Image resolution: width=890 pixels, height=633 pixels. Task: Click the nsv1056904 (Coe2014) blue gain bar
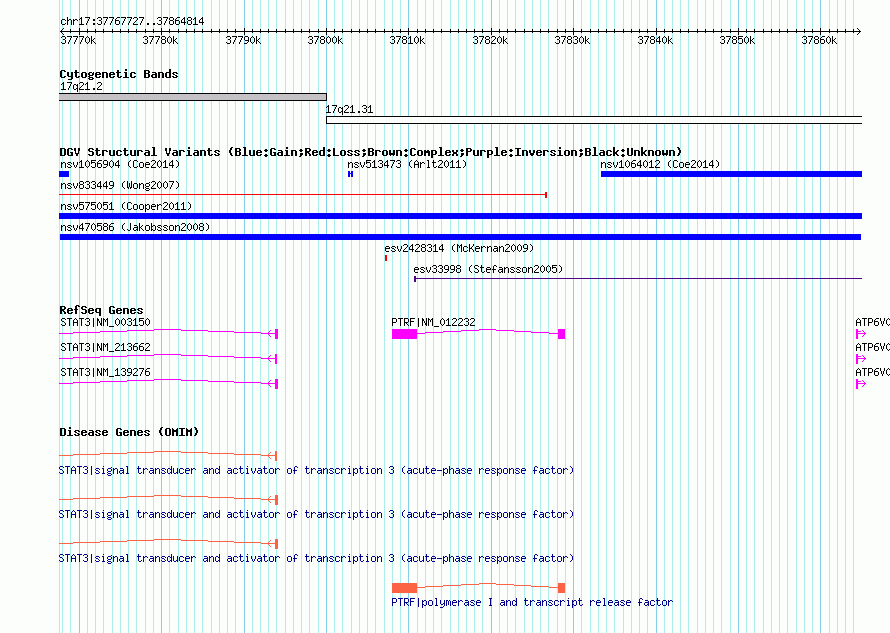[64, 174]
